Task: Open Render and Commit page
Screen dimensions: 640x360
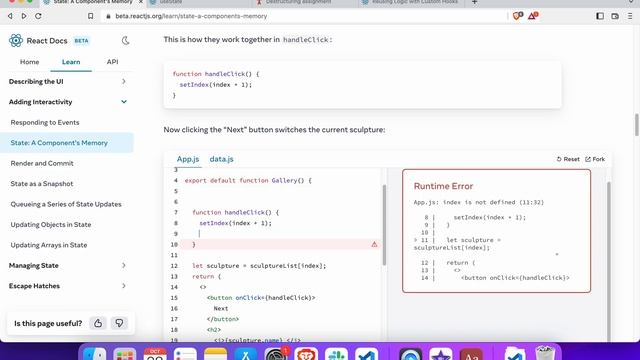Action: click(x=42, y=163)
